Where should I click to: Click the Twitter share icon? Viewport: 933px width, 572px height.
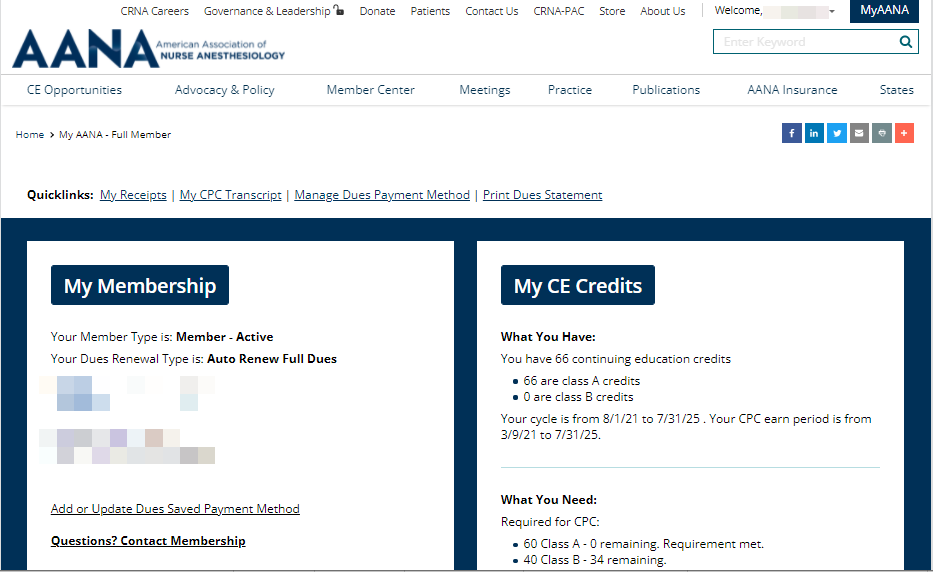837,133
